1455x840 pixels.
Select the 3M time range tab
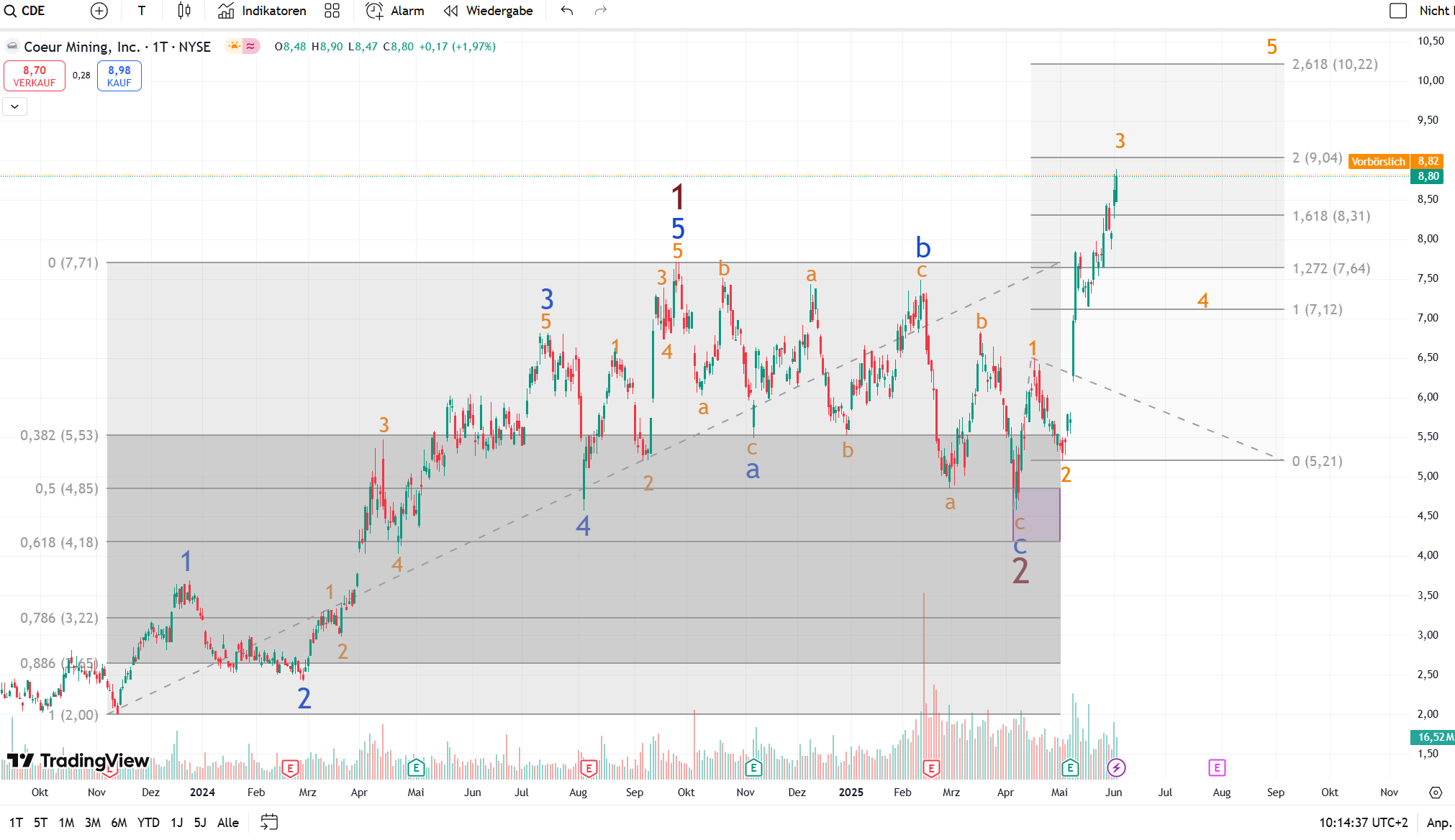(92, 822)
